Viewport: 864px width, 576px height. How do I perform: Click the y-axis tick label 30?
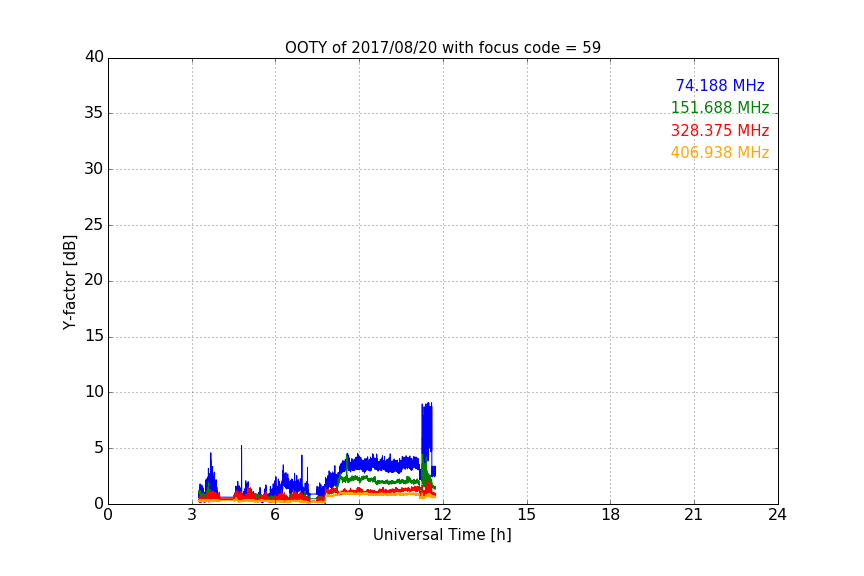pyautogui.click(x=94, y=169)
